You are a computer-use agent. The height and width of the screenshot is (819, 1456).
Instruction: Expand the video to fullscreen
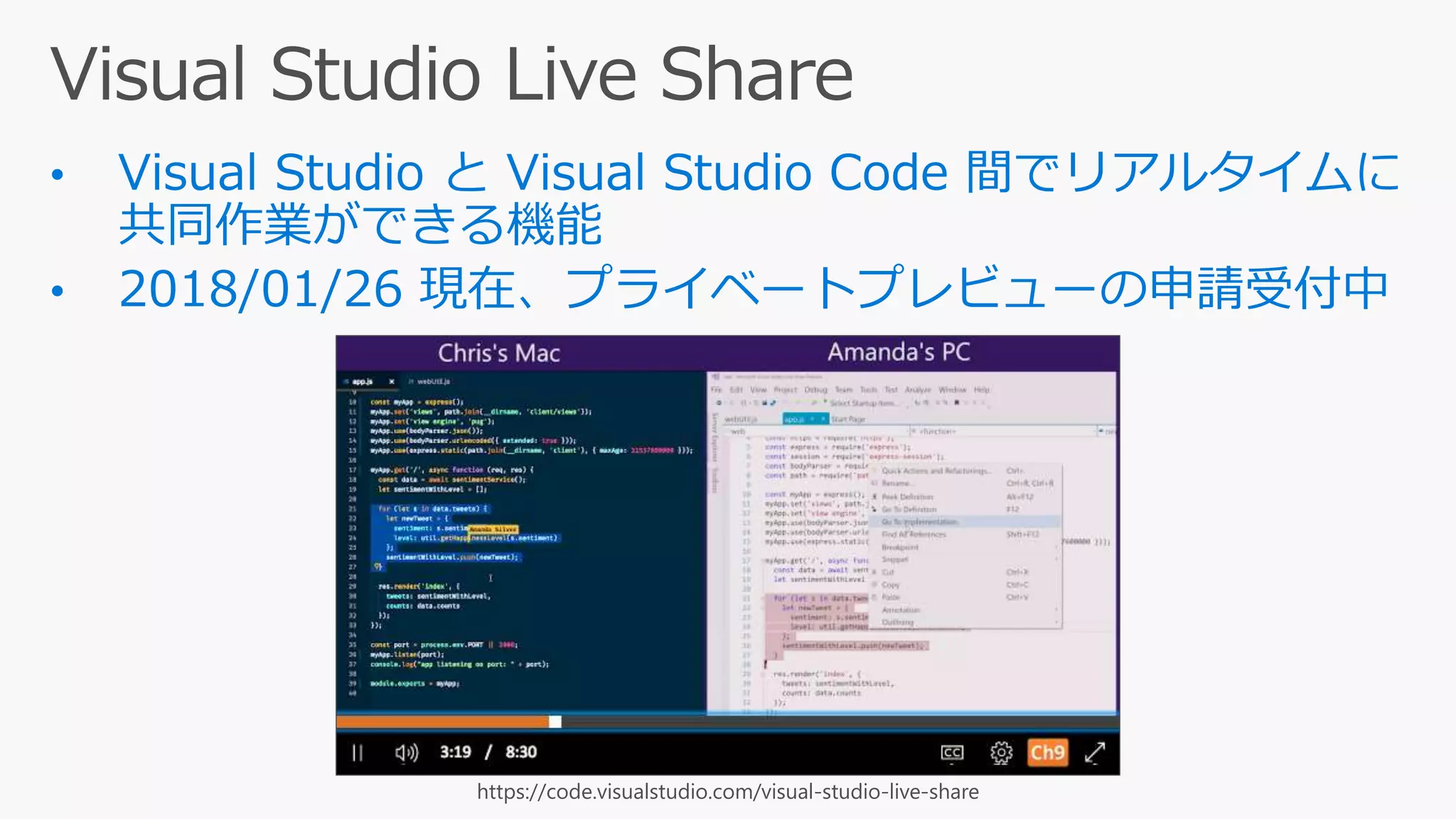coord(1095,752)
